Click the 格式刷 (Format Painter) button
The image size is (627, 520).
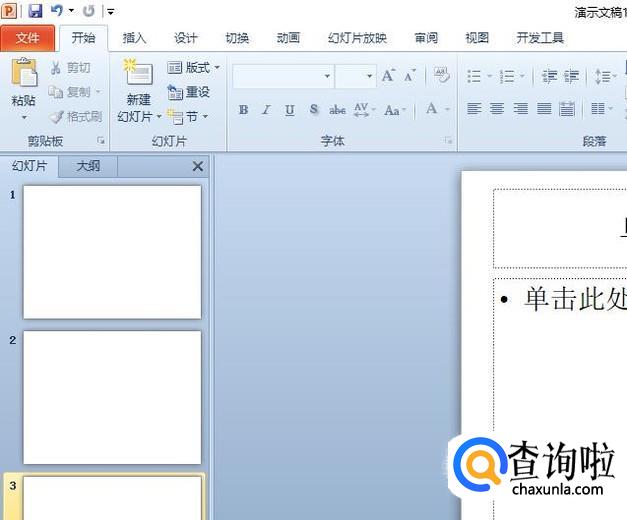(76, 117)
